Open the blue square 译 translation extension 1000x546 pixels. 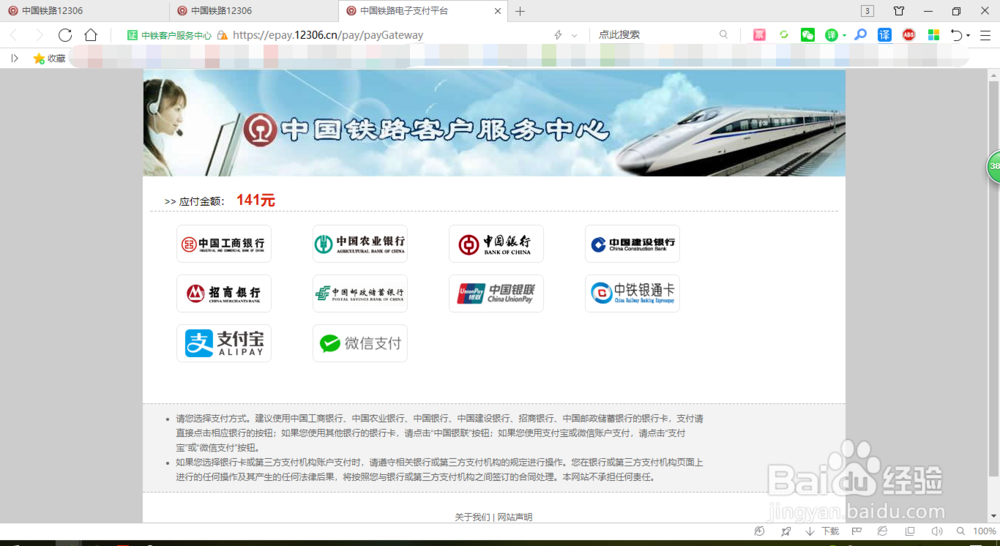pos(885,35)
